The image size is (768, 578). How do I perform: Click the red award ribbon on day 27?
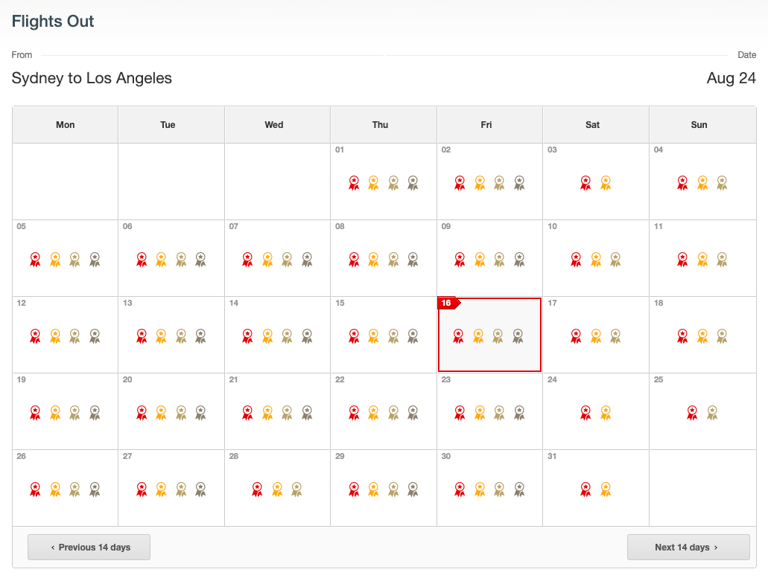[142, 489]
